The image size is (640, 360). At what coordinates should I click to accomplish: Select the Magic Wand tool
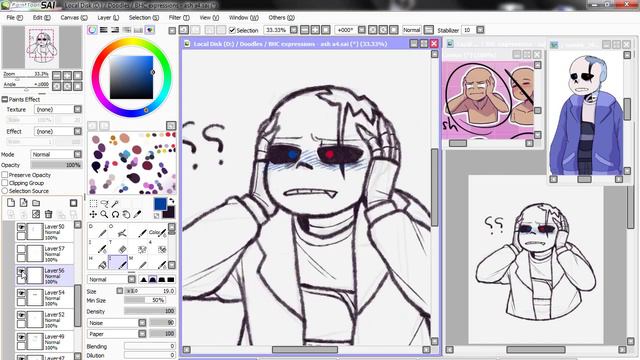[116, 203]
